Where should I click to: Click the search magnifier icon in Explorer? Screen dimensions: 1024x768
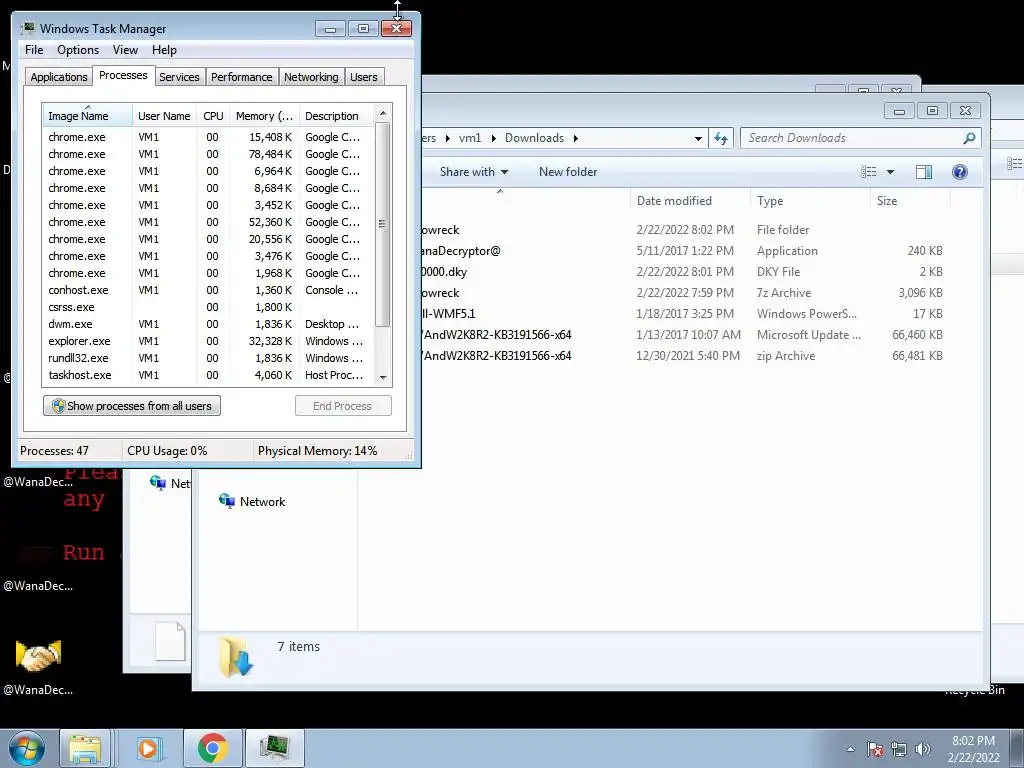point(969,138)
